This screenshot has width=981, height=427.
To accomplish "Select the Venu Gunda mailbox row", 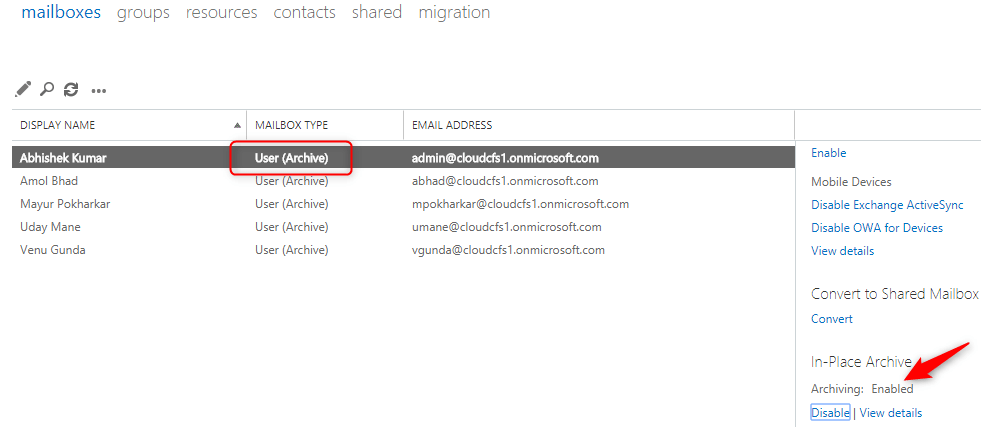I will (x=404, y=250).
